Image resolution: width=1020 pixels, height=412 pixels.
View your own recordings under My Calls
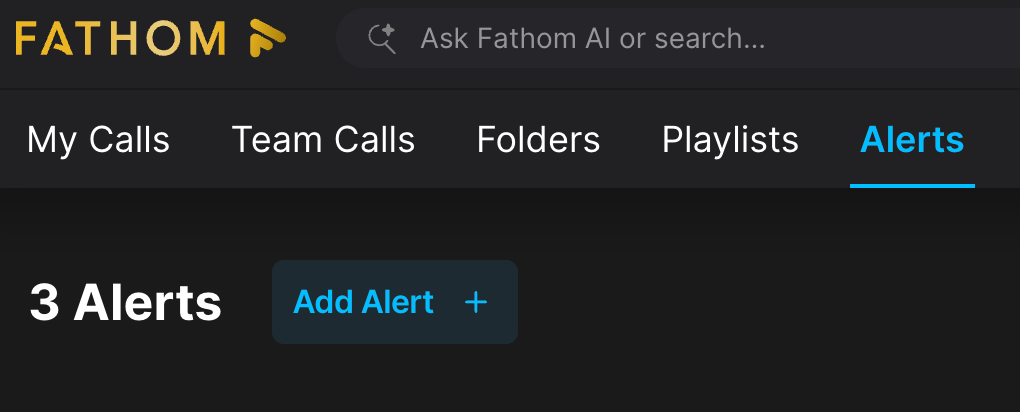[98, 140]
